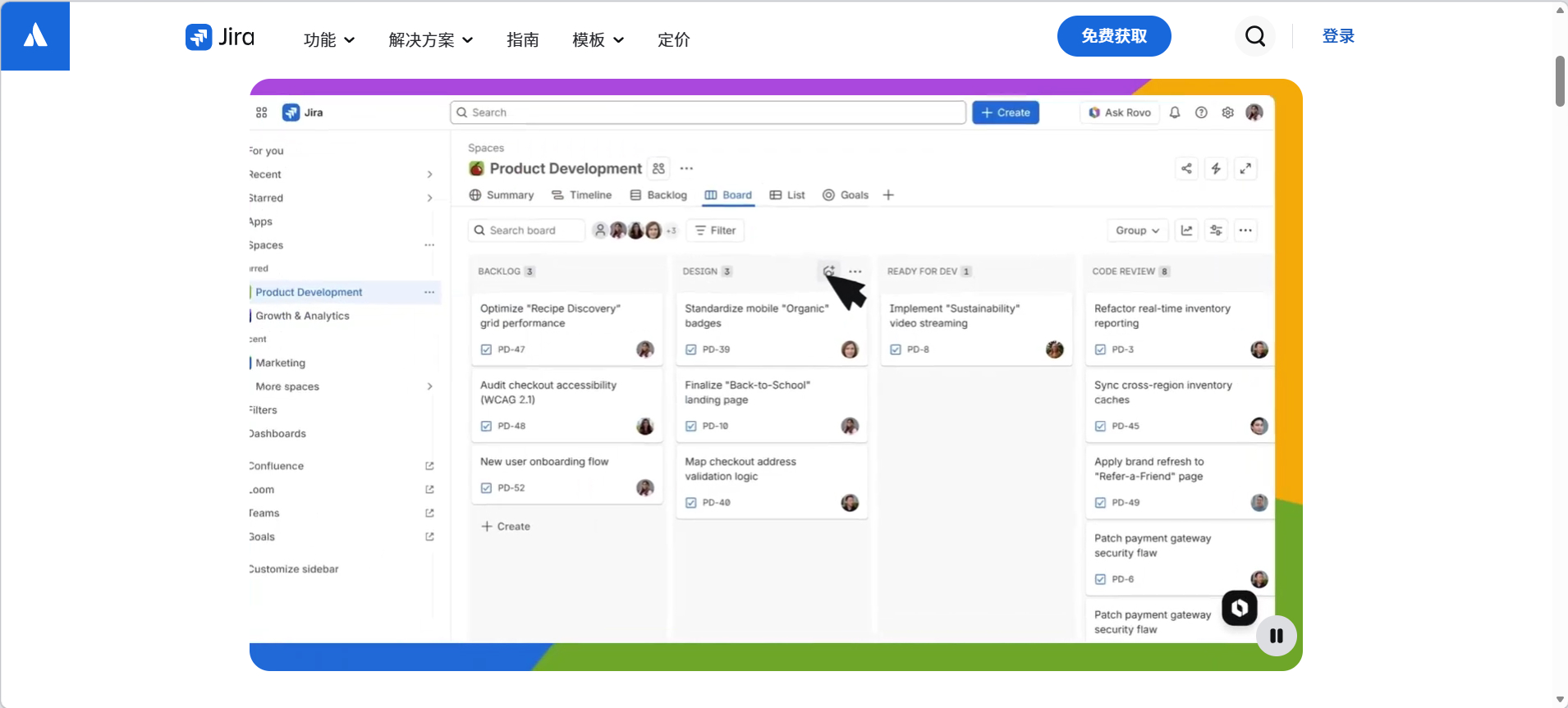Image resolution: width=1568 pixels, height=708 pixels.
Task: Open the Marketing space in sidebar
Action: (x=280, y=363)
